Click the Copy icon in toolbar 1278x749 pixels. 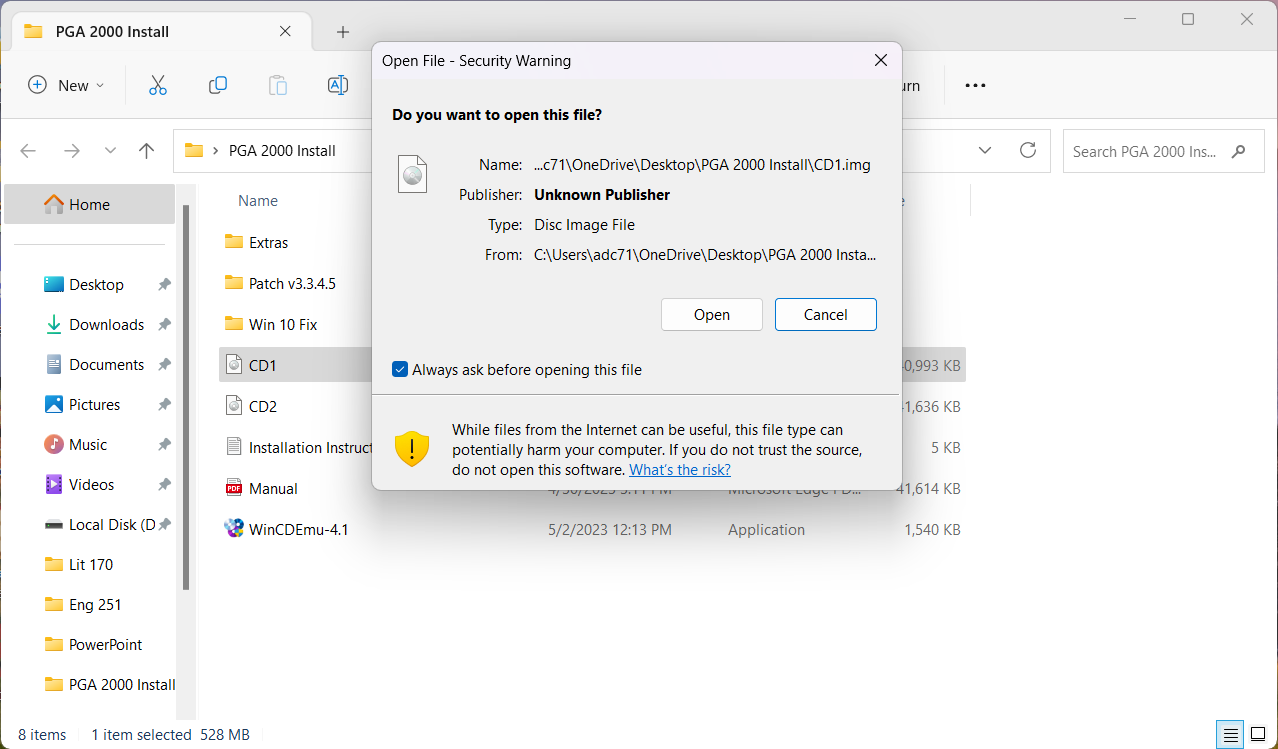217,85
